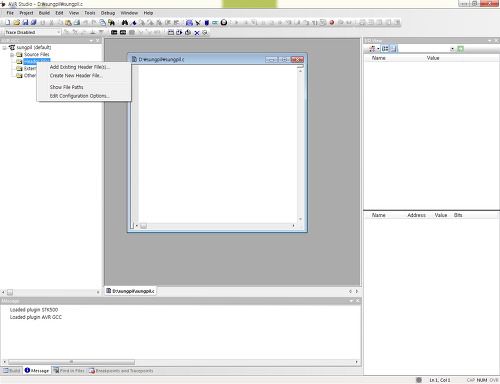Collapse the sungpil (default) project node
This screenshot has height=384, width=500.
pos(4,48)
